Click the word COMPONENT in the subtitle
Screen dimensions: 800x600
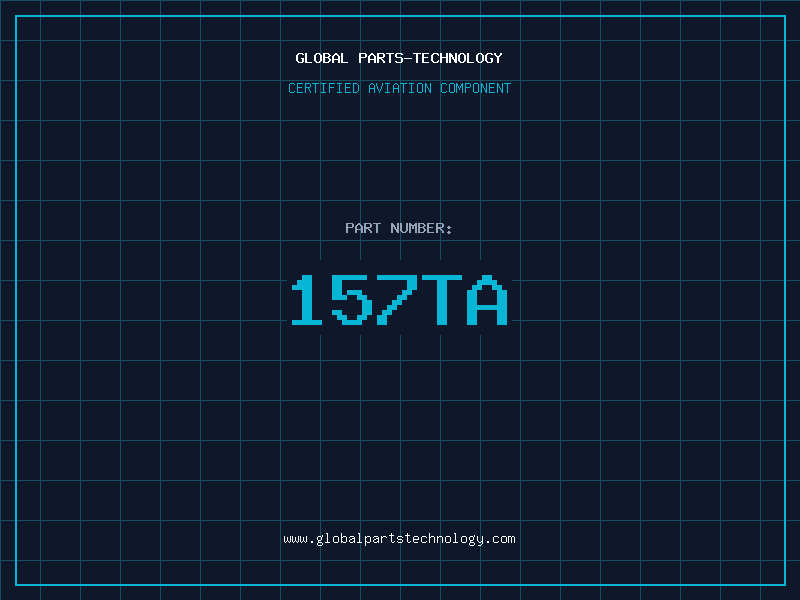pyautogui.click(x=476, y=88)
